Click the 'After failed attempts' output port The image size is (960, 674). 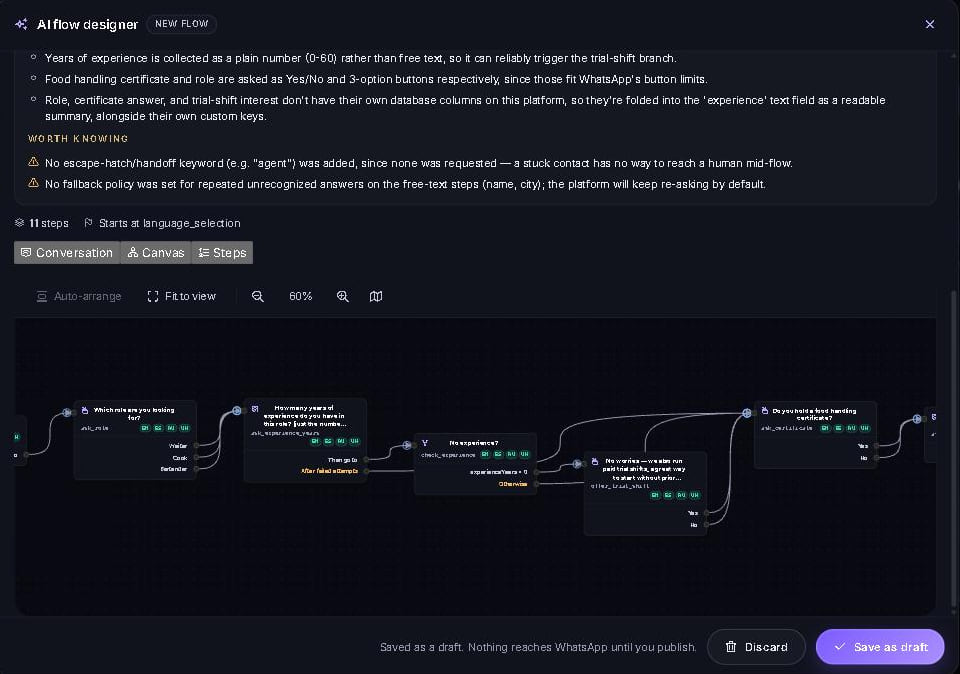[366, 471]
